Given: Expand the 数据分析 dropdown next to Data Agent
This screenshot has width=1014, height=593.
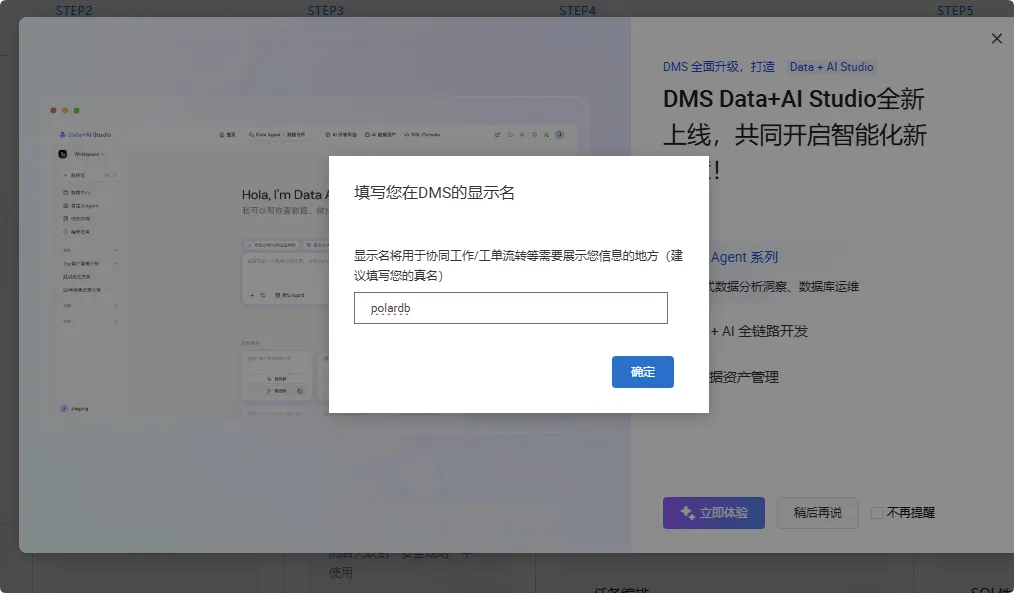Looking at the screenshot, I should pos(296,134).
